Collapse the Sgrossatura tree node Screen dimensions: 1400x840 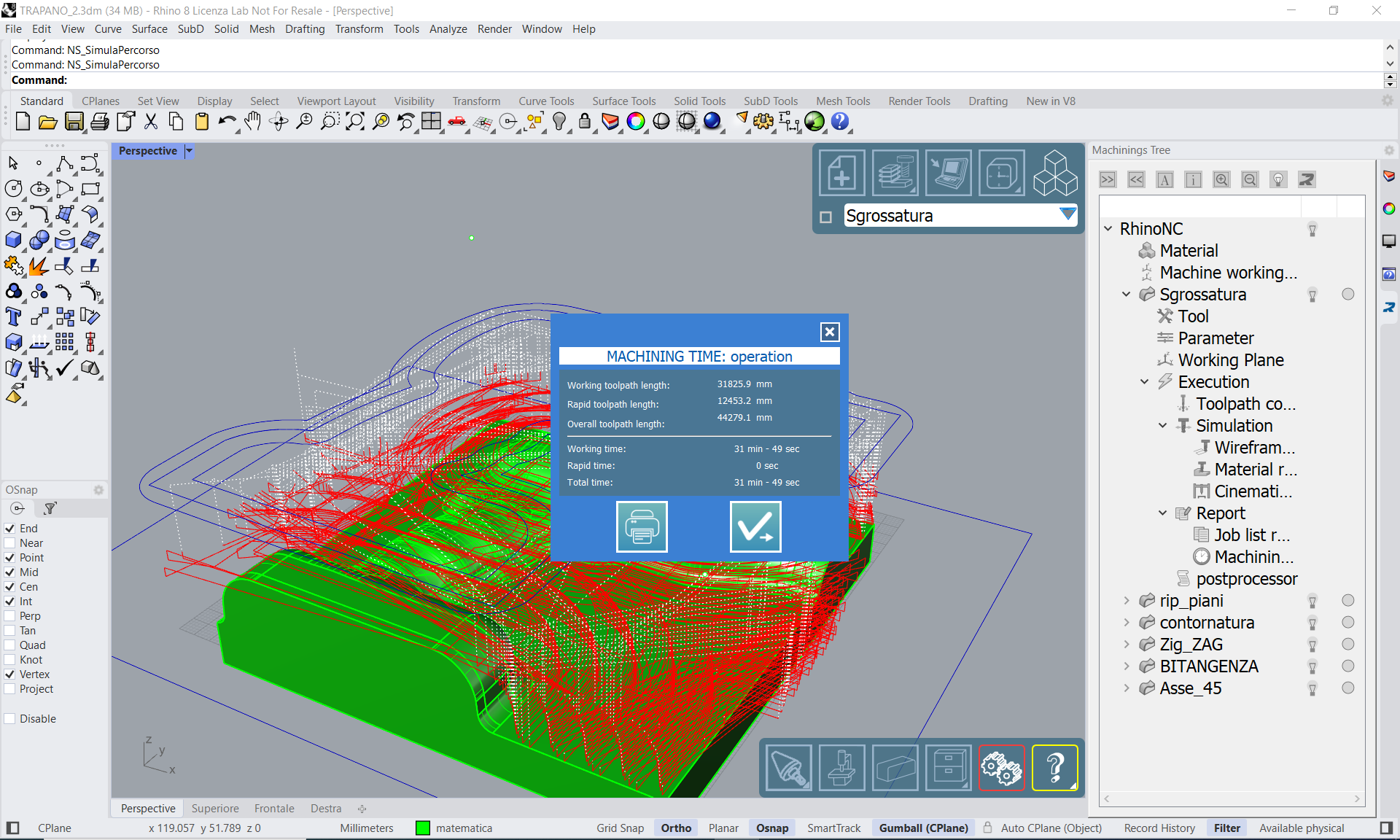click(x=1127, y=295)
